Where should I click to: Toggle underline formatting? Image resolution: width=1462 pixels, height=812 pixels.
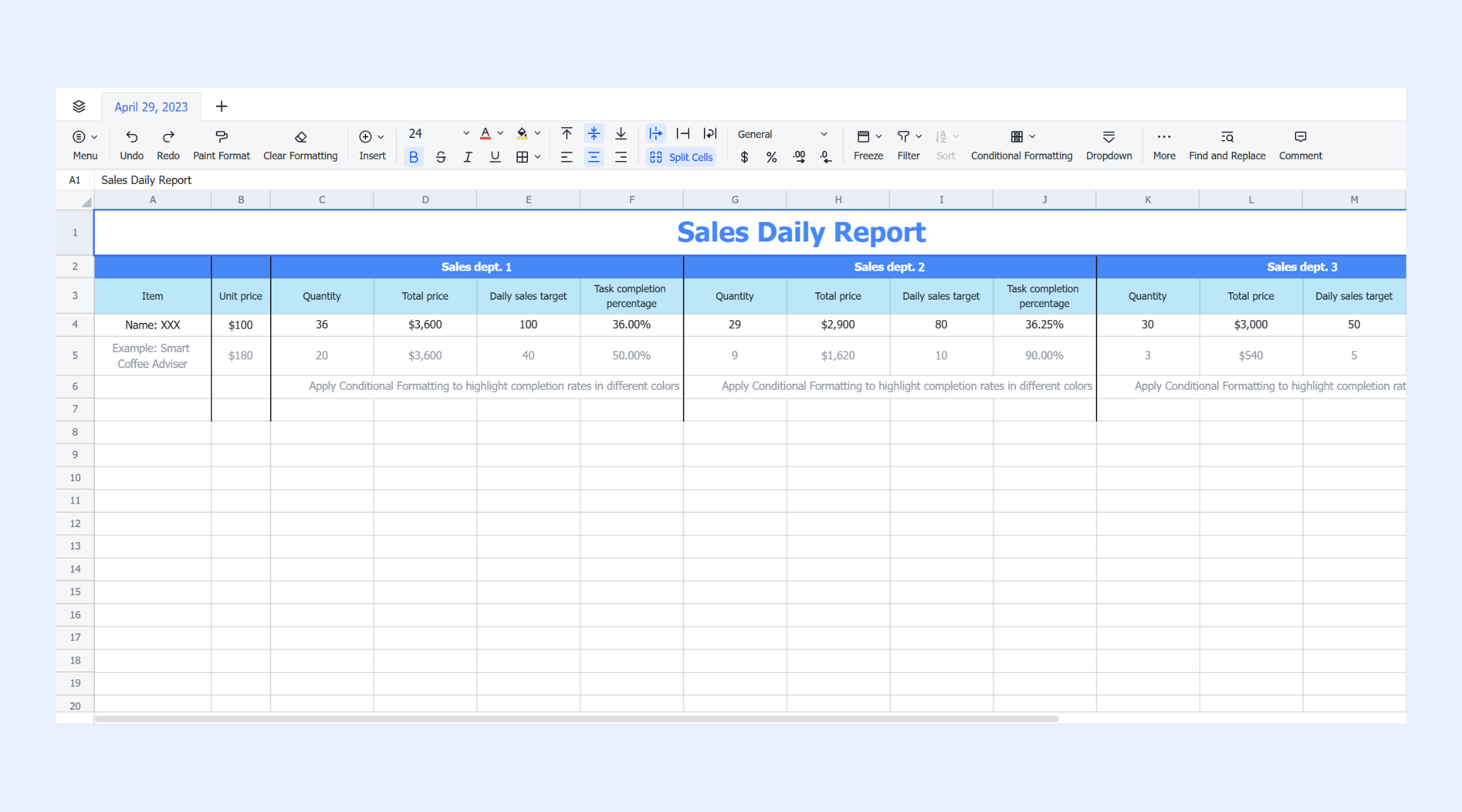(495, 157)
